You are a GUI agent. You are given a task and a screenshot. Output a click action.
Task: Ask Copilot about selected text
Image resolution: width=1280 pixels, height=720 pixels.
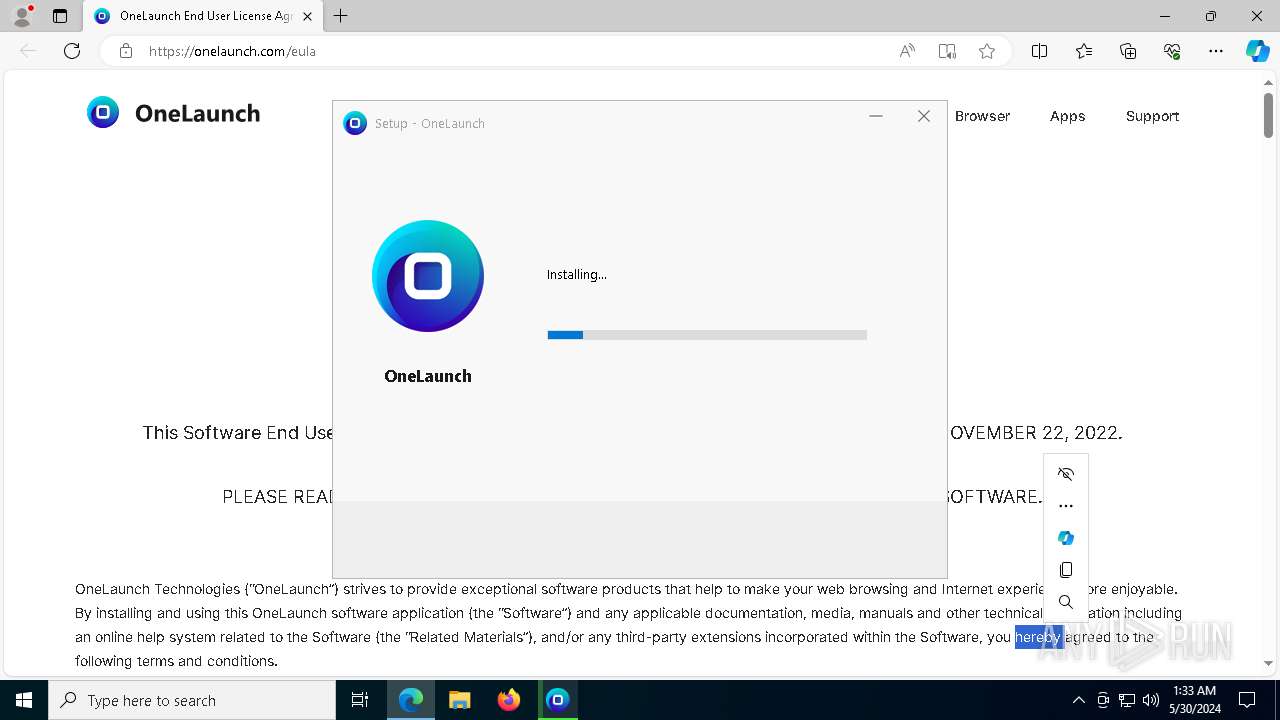click(1066, 538)
